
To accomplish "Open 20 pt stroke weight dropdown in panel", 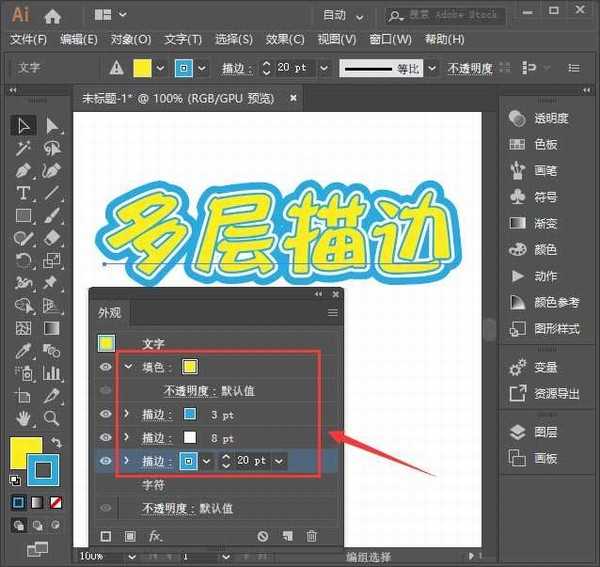I will (279, 461).
